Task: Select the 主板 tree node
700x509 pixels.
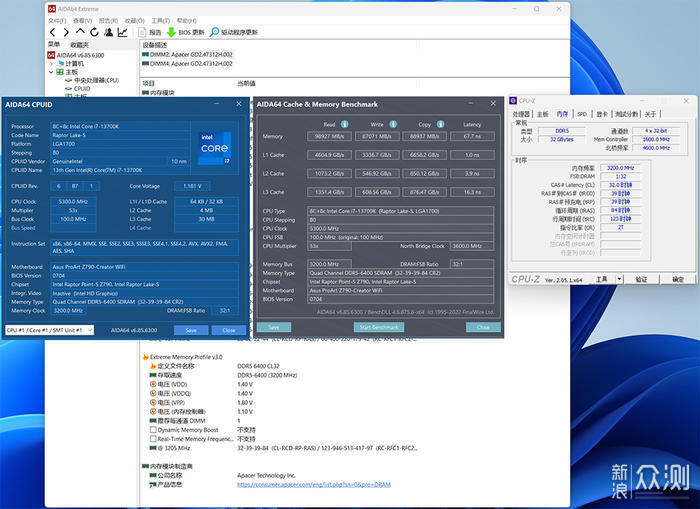Action: 67,72
